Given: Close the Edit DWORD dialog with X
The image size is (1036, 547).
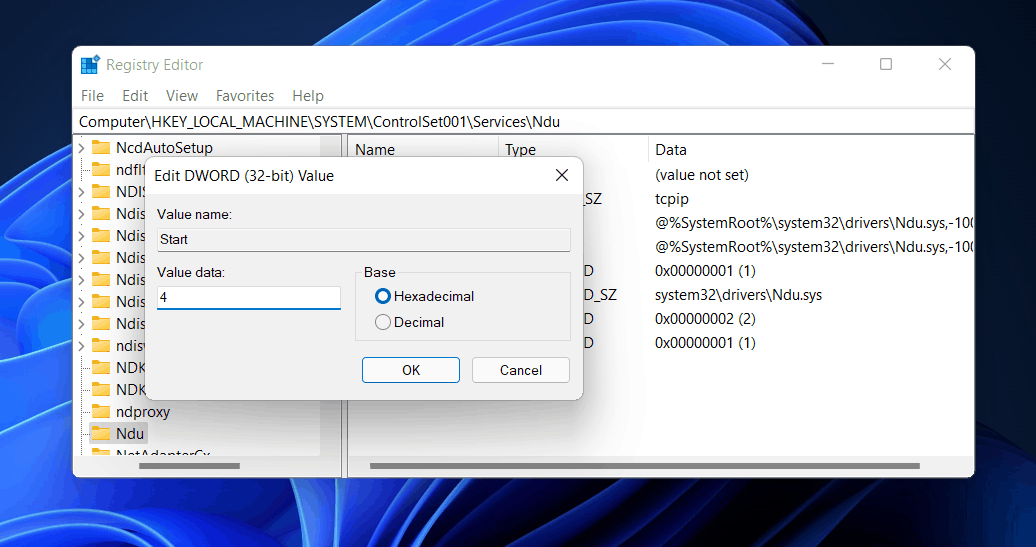Looking at the screenshot, I should (x=561, y=176).
